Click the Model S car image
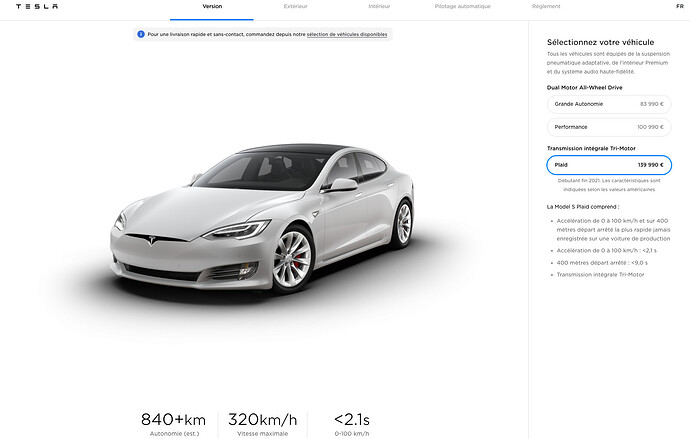 262,218
